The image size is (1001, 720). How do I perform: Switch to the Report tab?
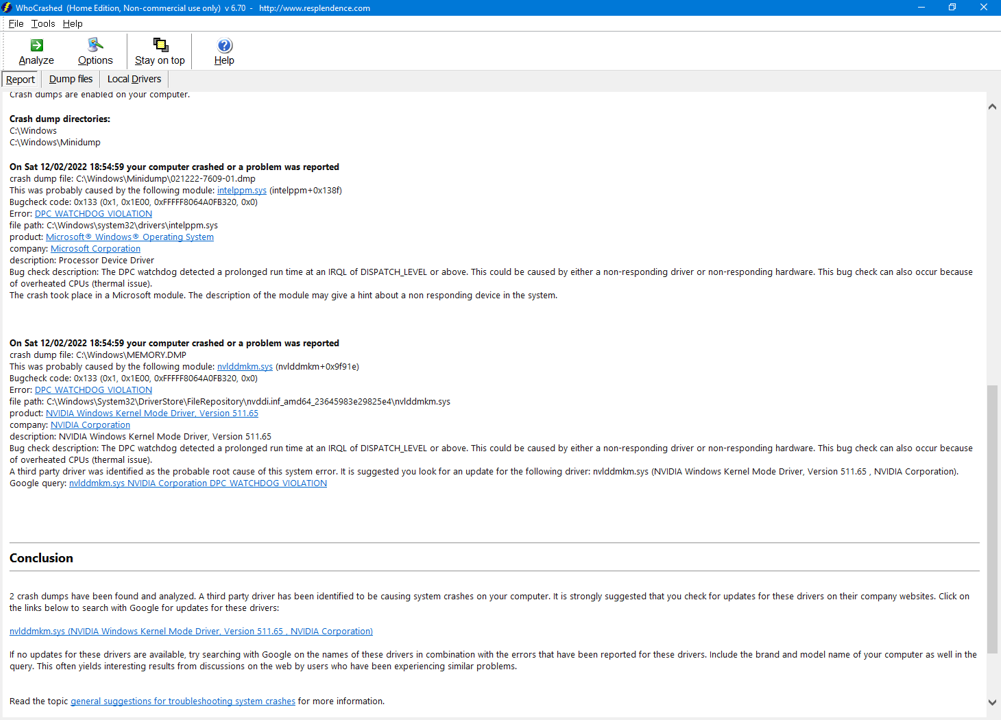point(20,79)
